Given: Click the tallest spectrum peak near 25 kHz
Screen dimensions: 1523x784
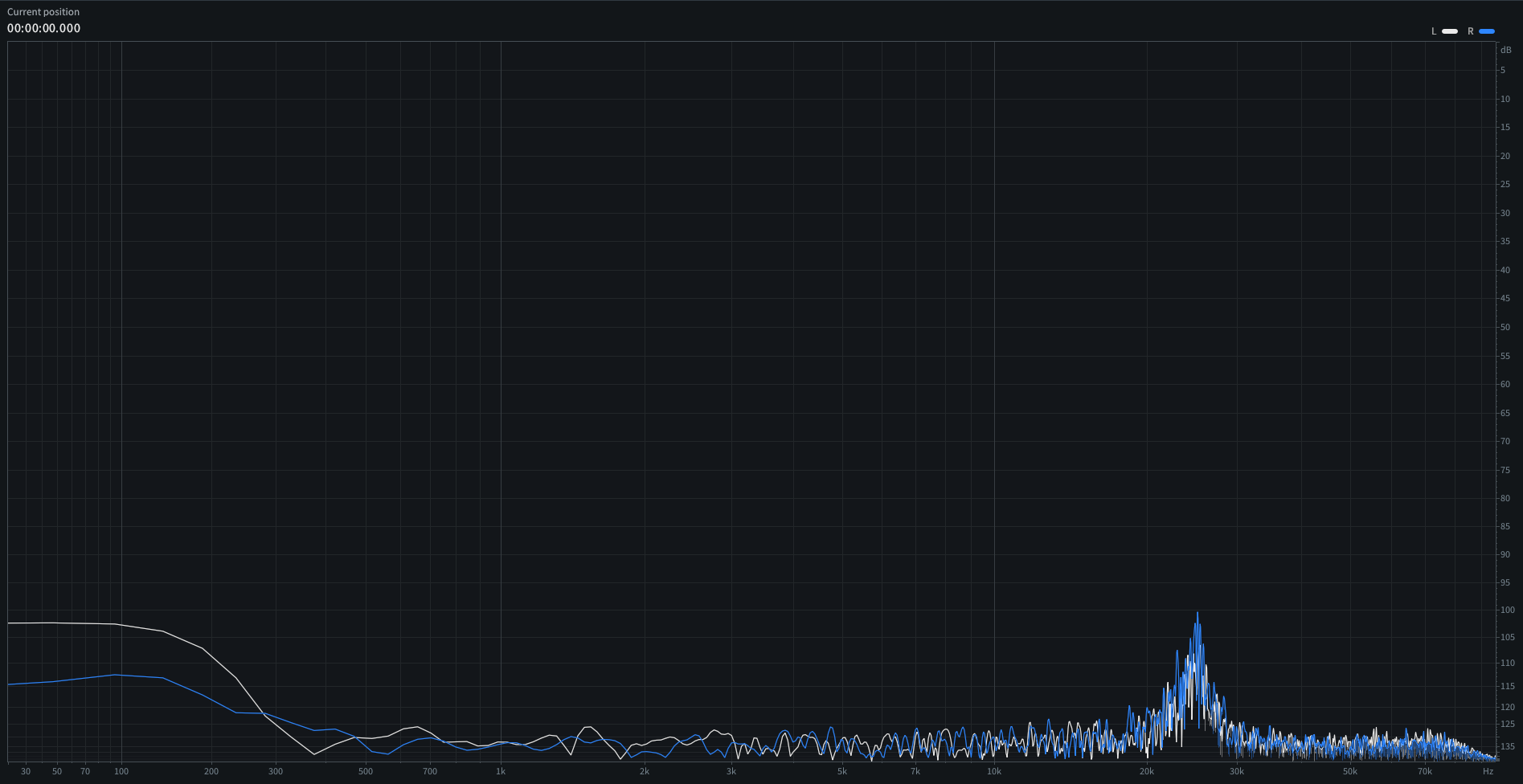Looking at the screenshot, I should [1198, 615].
